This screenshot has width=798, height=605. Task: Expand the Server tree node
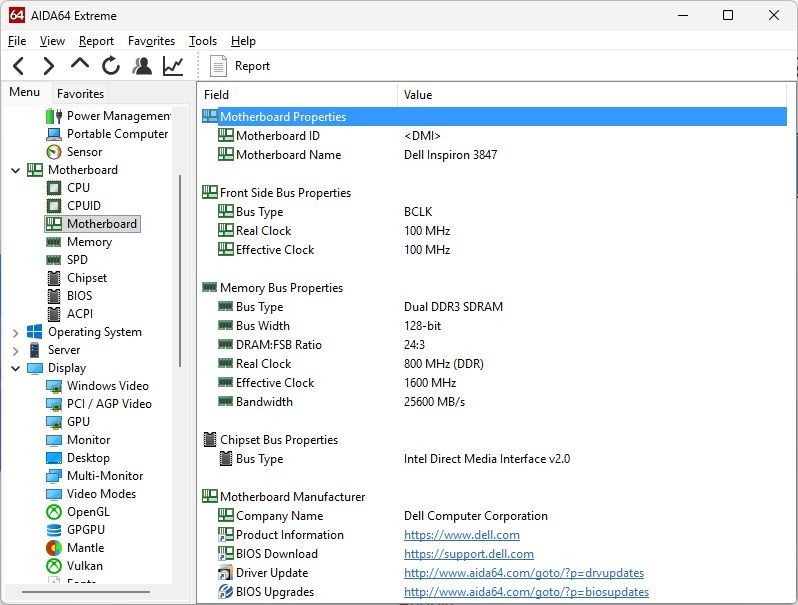click(x=15, y=351)
